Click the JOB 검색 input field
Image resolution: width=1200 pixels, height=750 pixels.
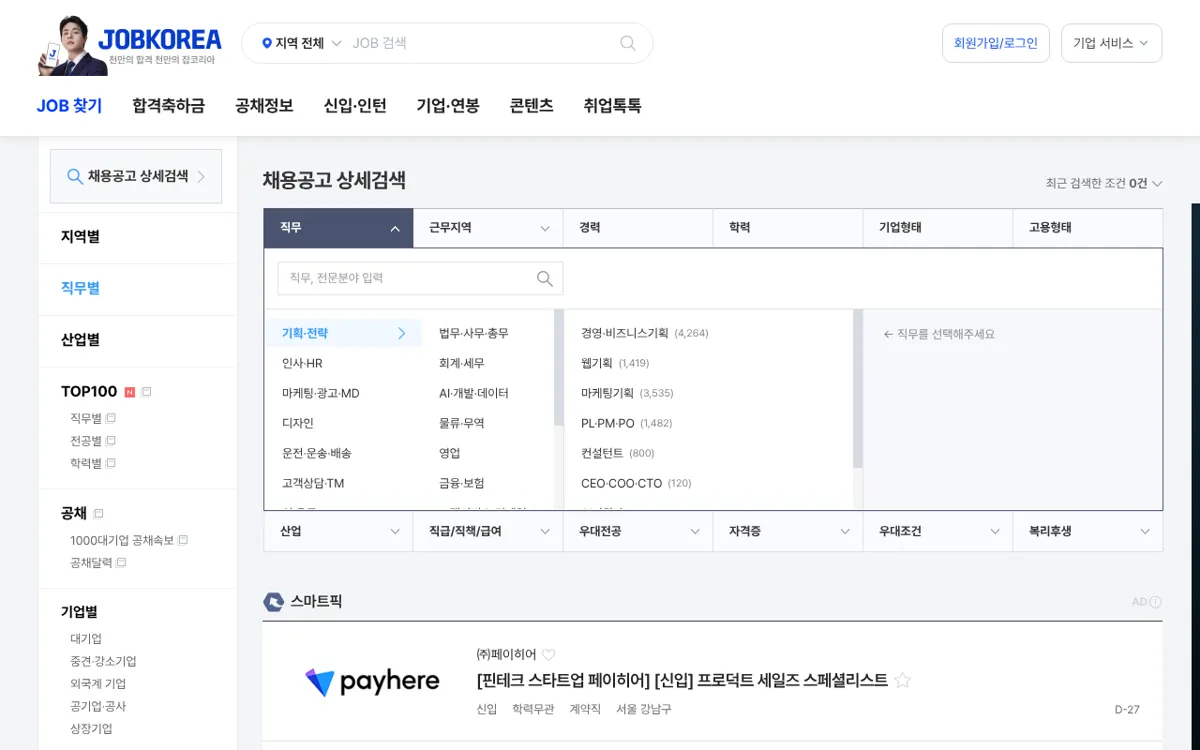(480, 43)
